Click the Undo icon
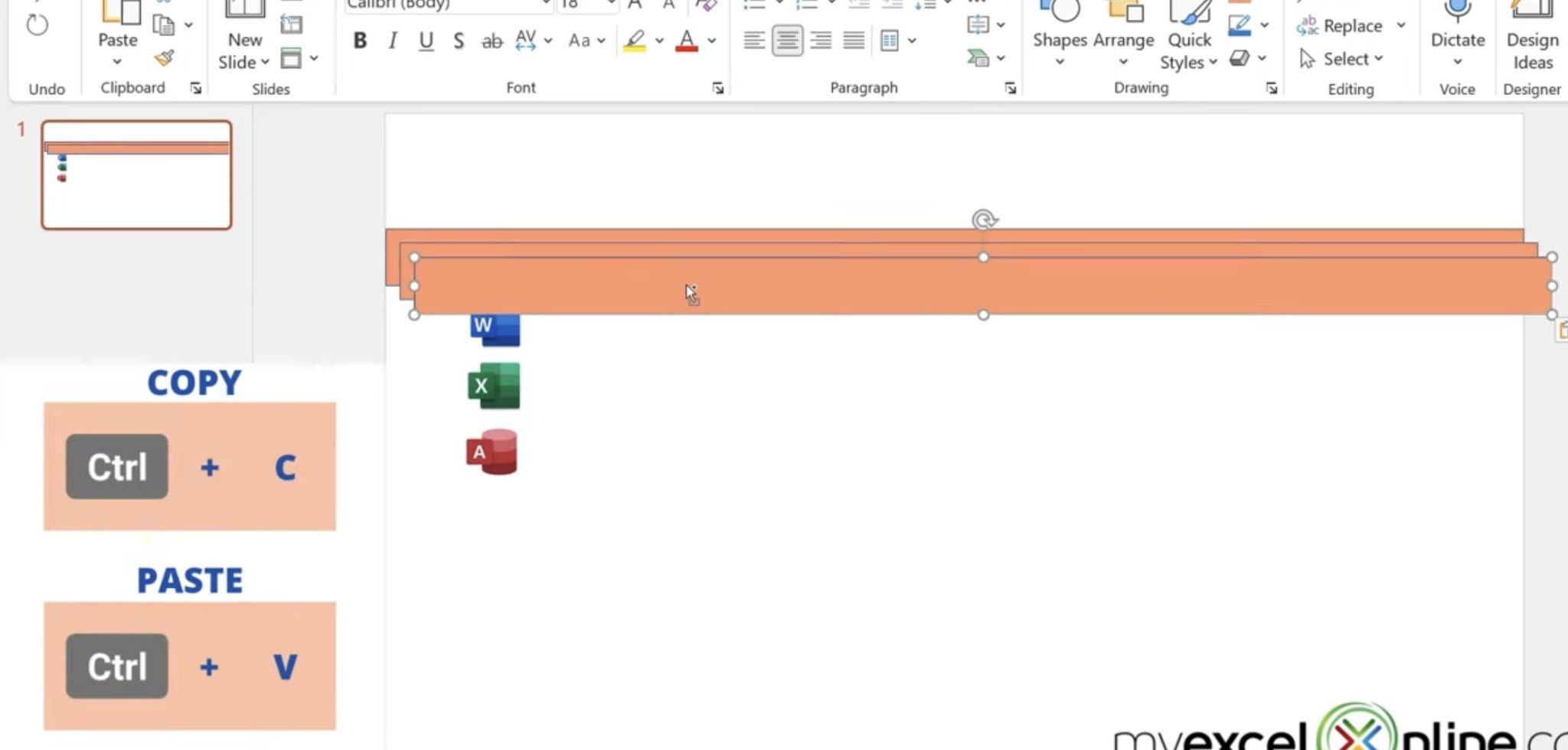1568x750 pixels. pyautogui.click(x=36, y=24)
